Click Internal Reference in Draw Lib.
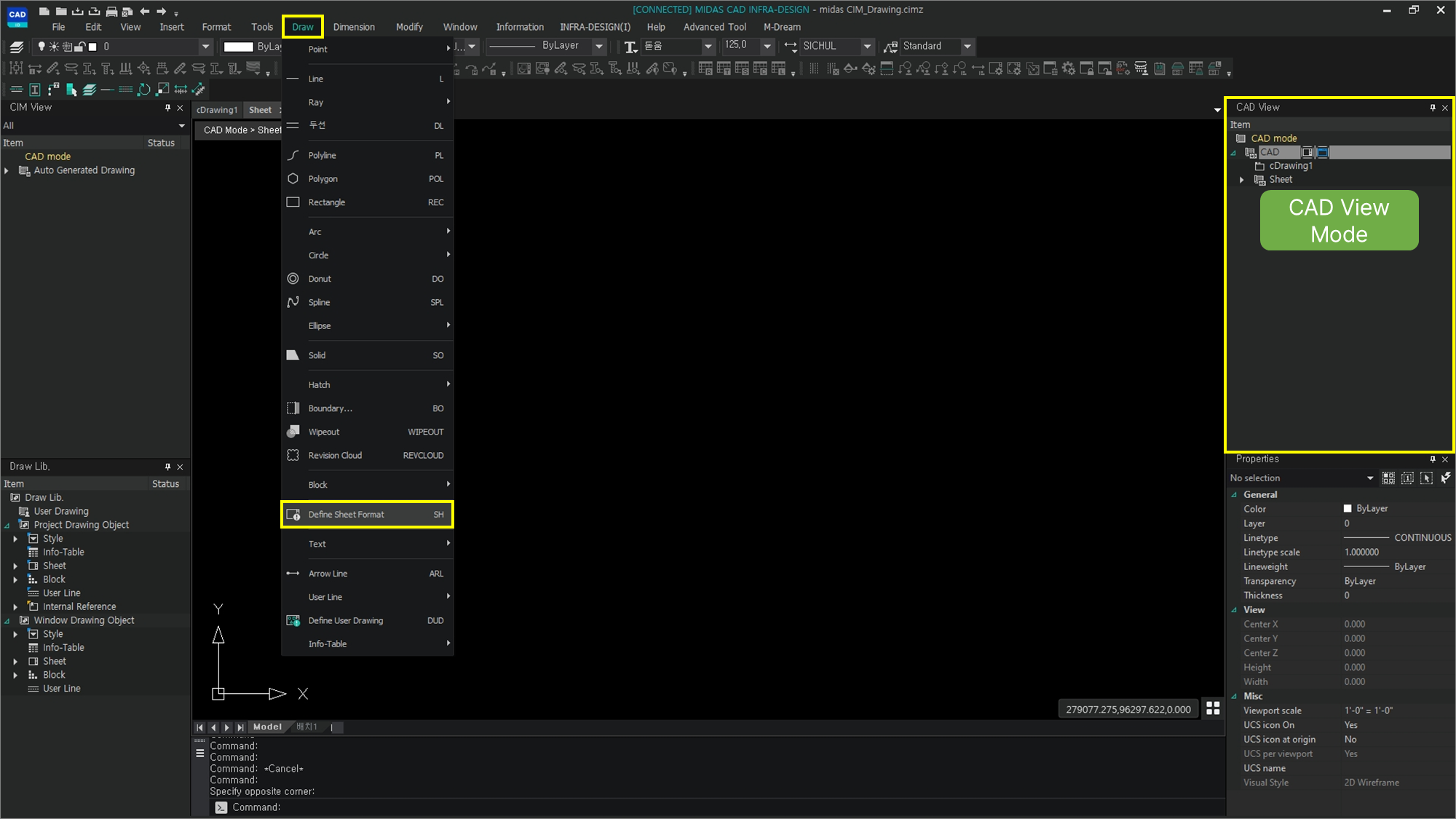The width and height of the screenshot is (1456, 819). (x=79, y=606)
